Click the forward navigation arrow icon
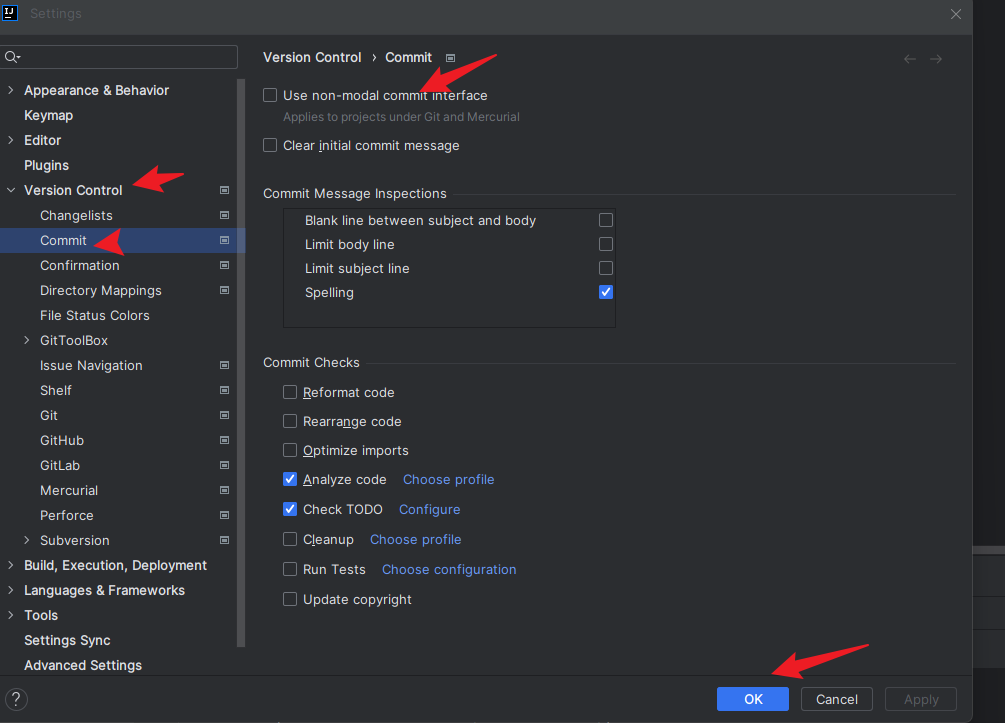The width and height of the screenshot is (1005, 723). pyautogui.click(x=936, y=59)
